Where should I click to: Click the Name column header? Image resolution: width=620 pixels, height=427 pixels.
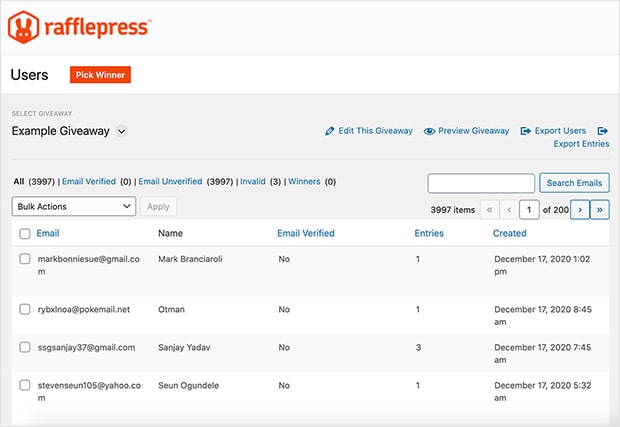[170, 233]
